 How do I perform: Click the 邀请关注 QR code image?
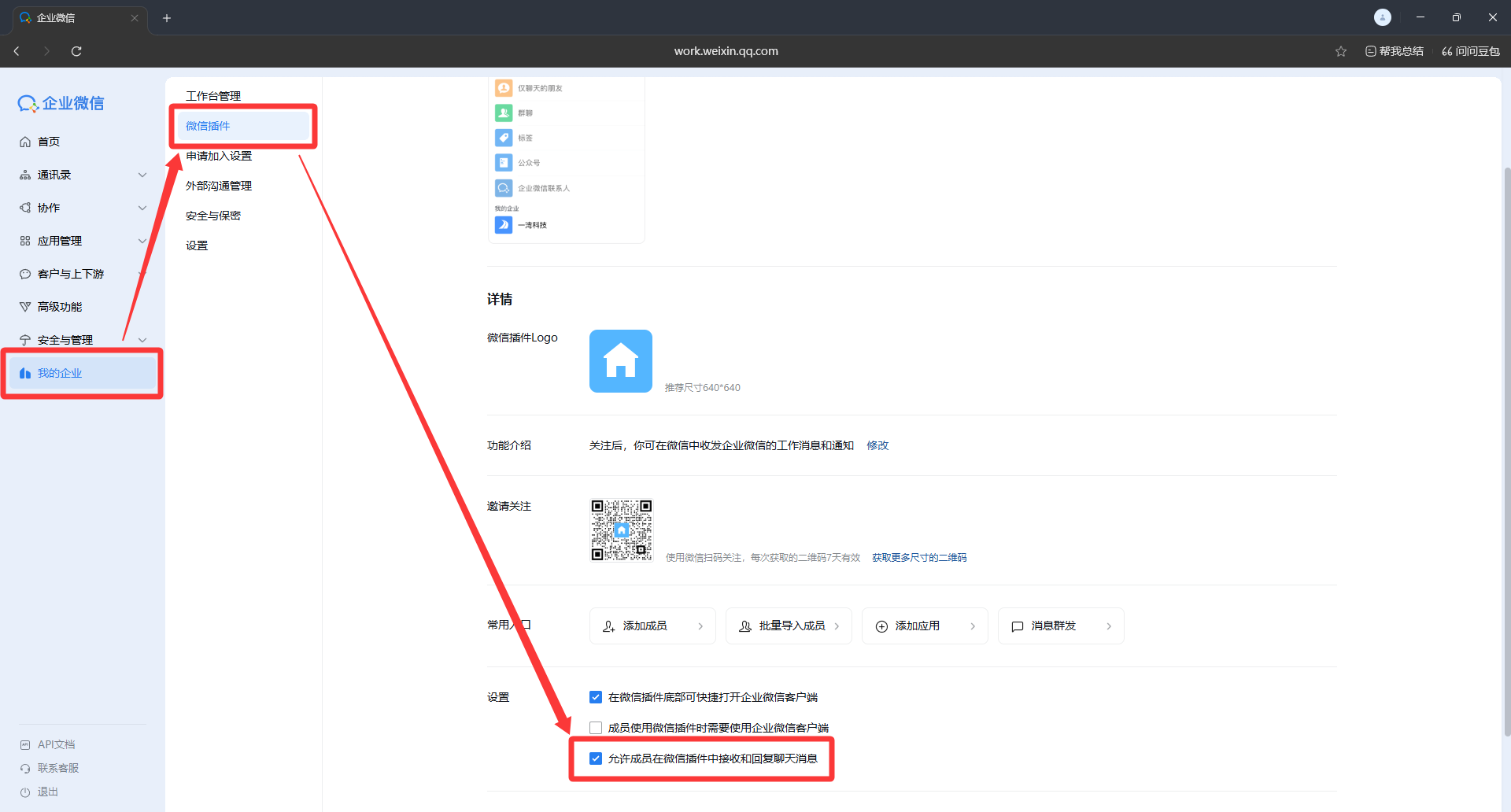(x=622, y=530)
